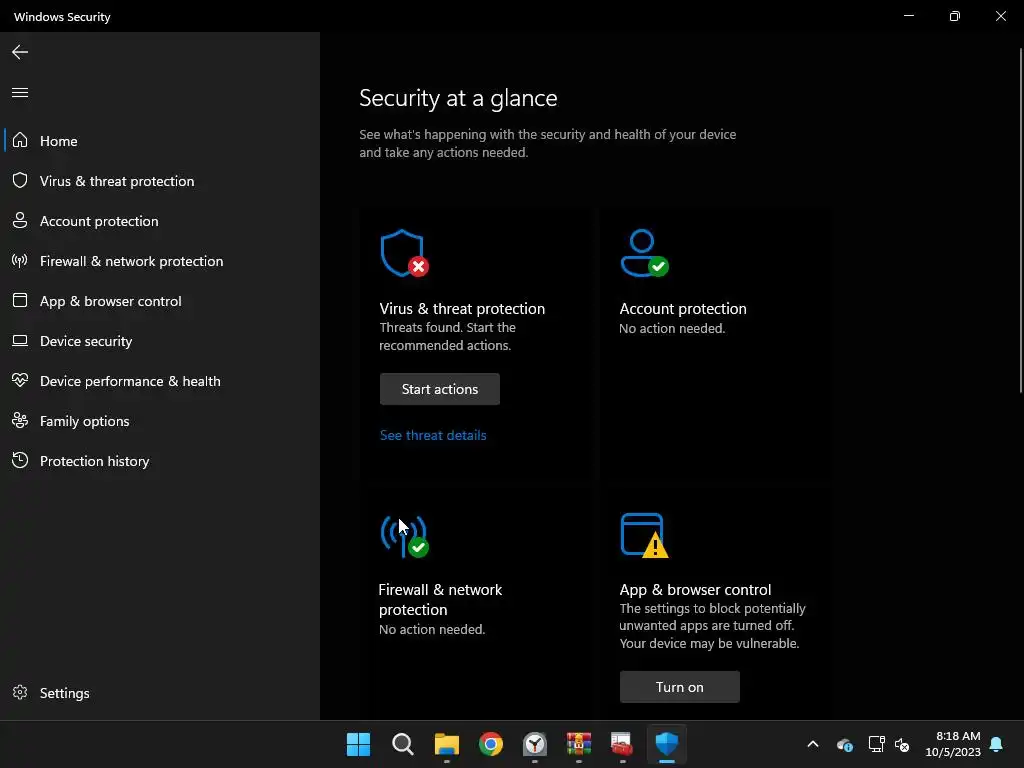Click the OneDrive cloud tray icon

pos(844,744)
